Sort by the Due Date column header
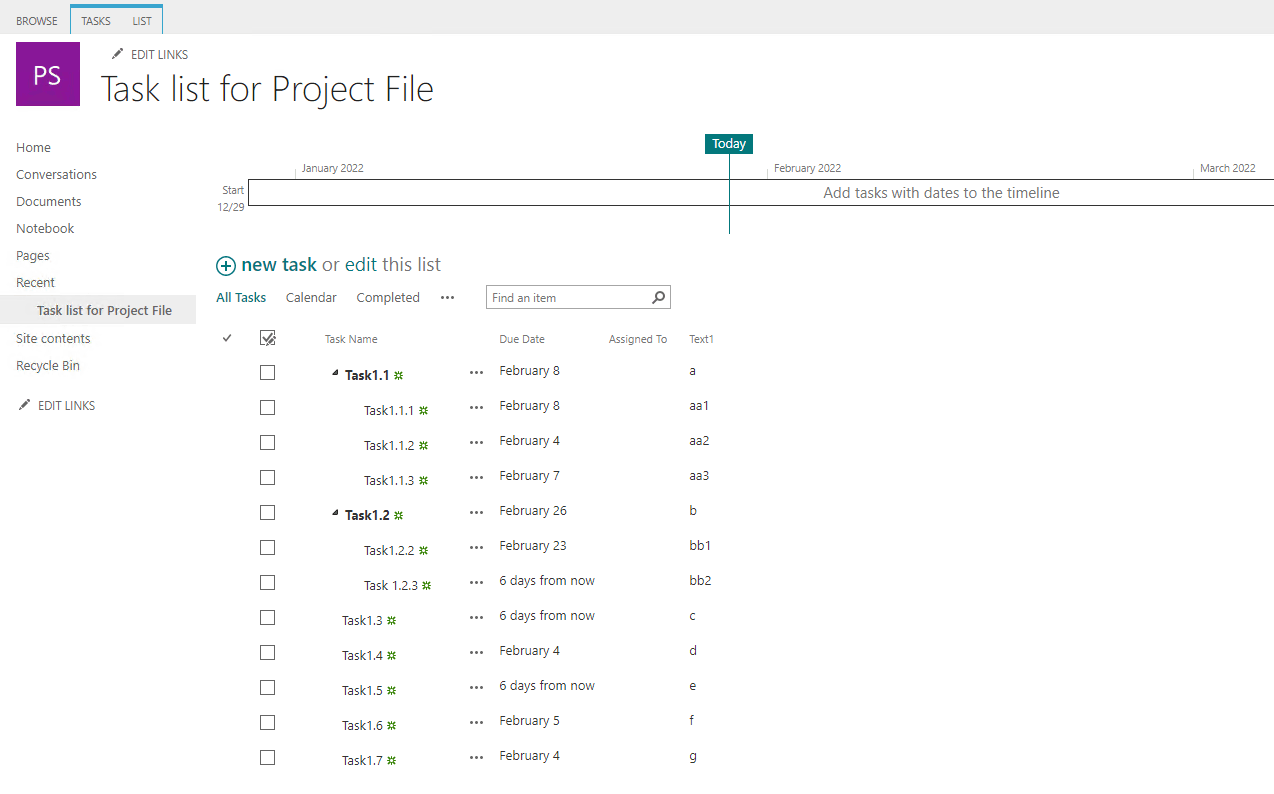Viewport: 1274px width, 794px height. [522, 339]
